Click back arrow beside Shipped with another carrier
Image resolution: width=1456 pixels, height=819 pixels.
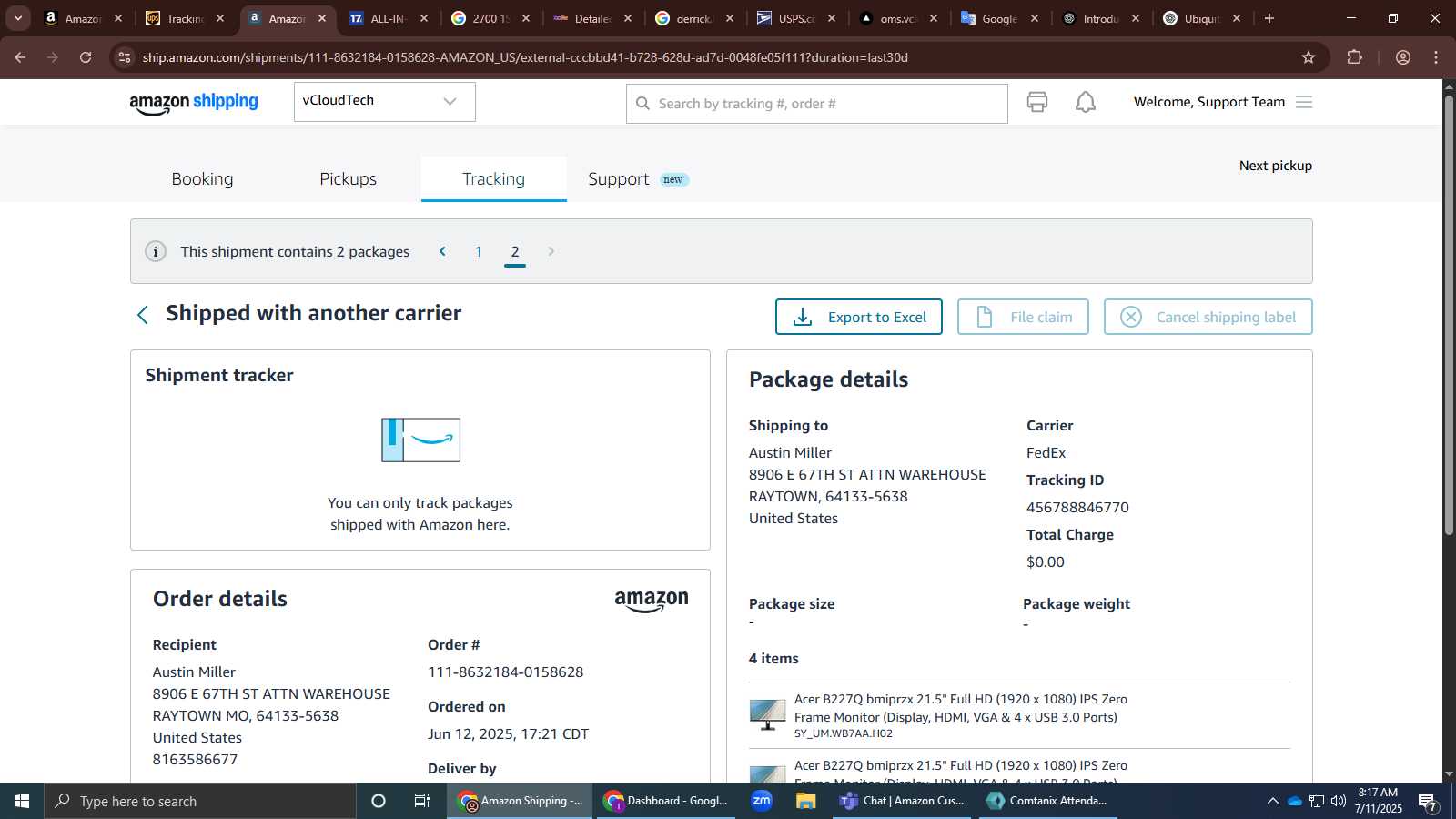(x=142, y=315)
